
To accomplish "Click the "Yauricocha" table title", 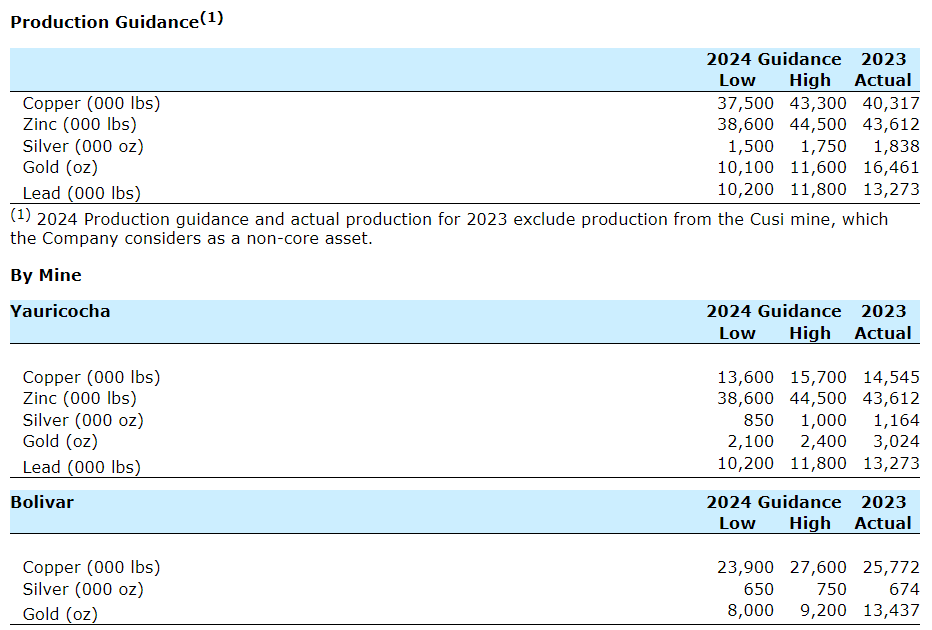I will coord(60,311).
